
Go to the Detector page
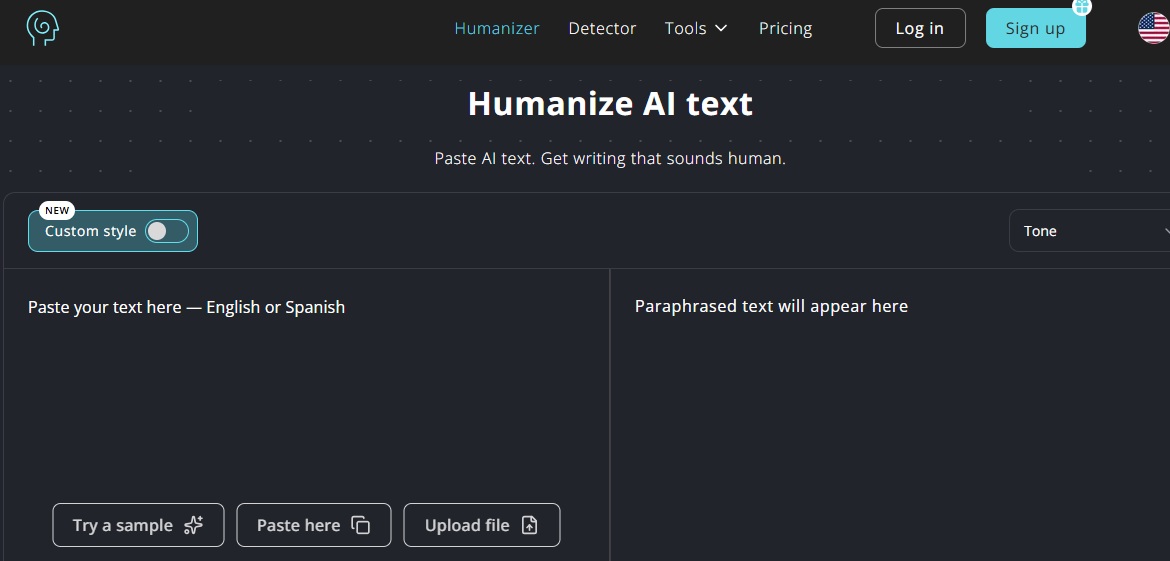tap(602, 28)
